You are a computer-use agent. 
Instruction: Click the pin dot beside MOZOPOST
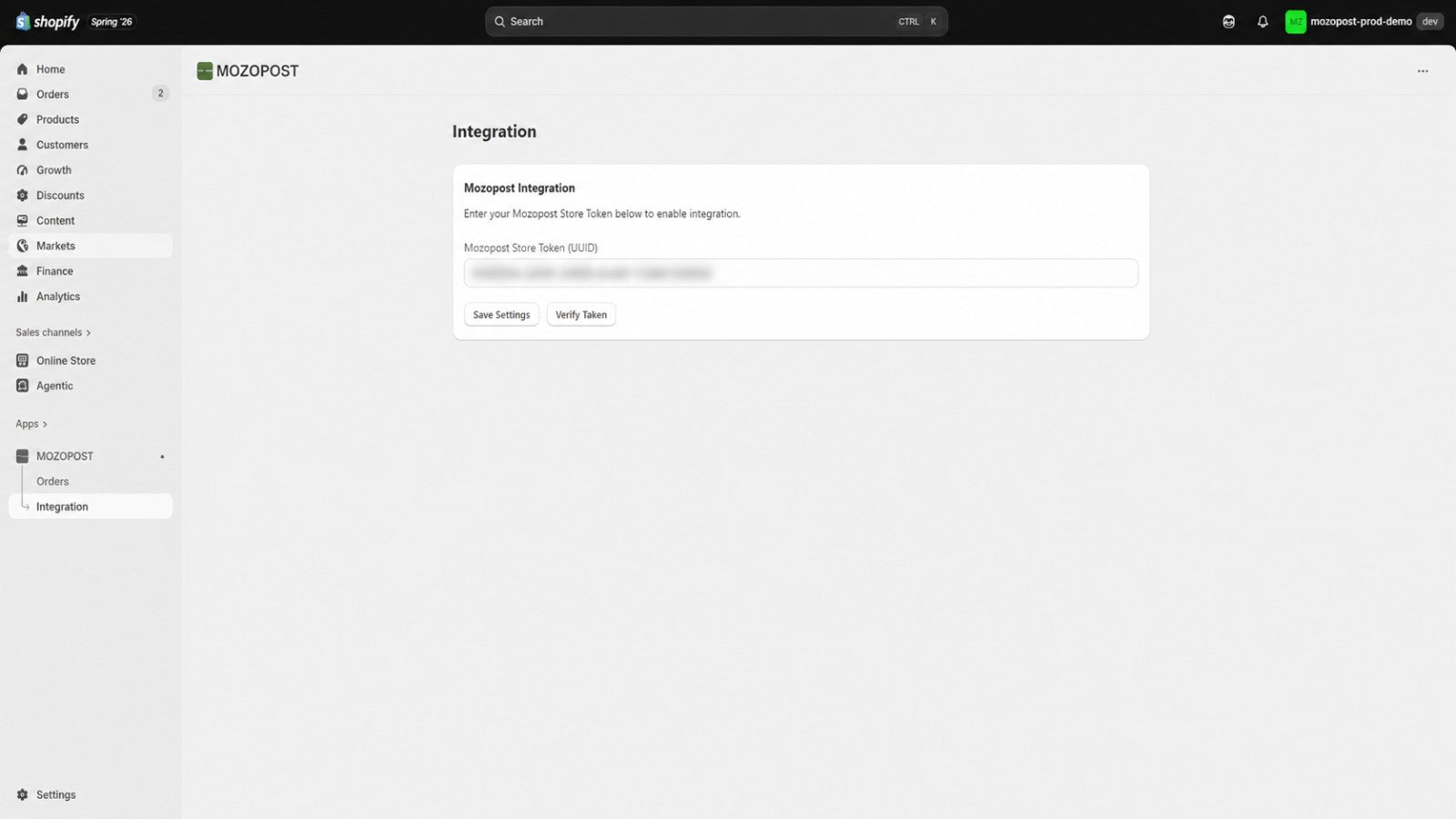coord(162,457)
